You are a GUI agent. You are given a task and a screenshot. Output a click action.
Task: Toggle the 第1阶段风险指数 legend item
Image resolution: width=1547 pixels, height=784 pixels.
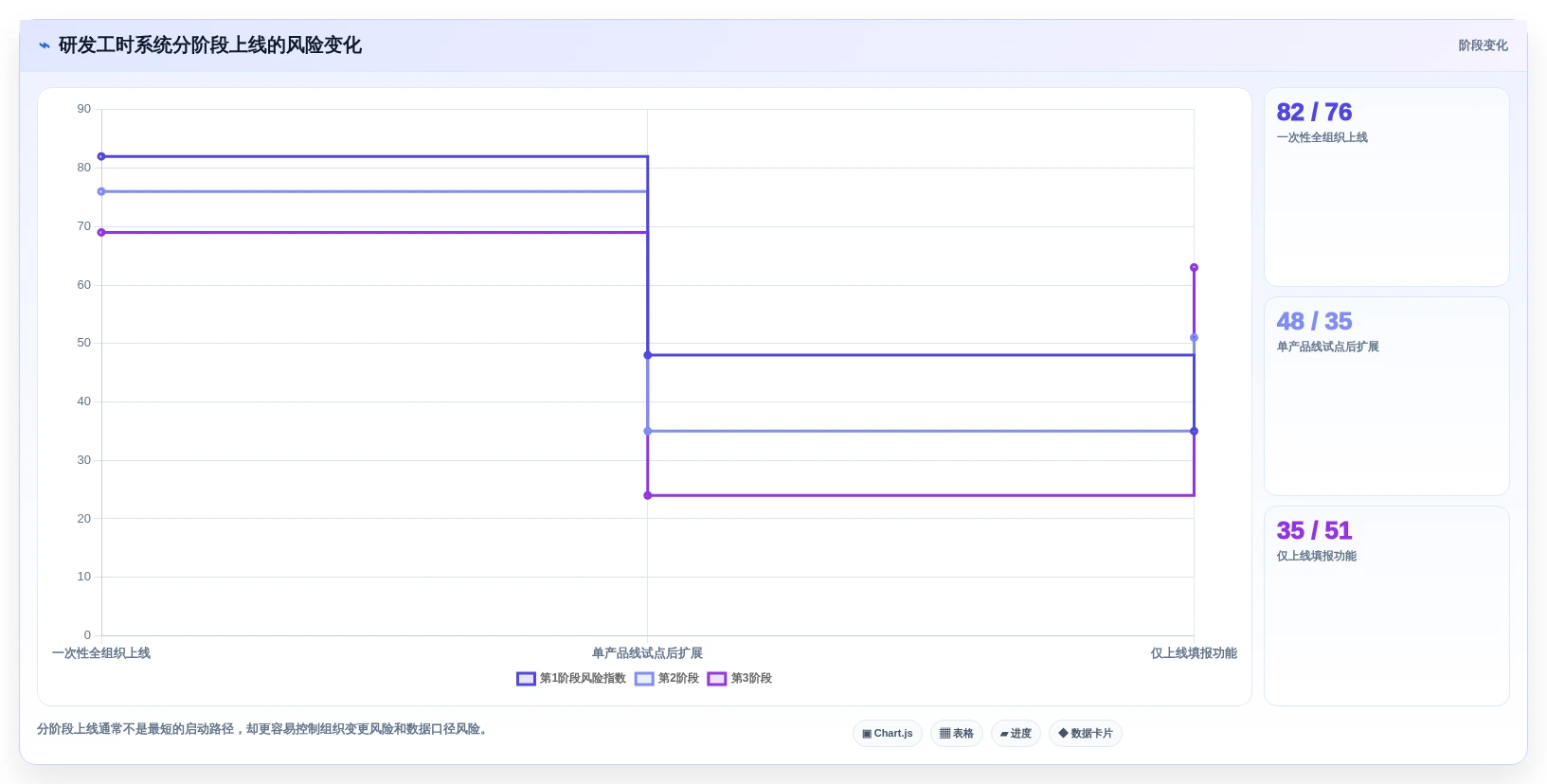pyautogui.click(x=571, y=678)
